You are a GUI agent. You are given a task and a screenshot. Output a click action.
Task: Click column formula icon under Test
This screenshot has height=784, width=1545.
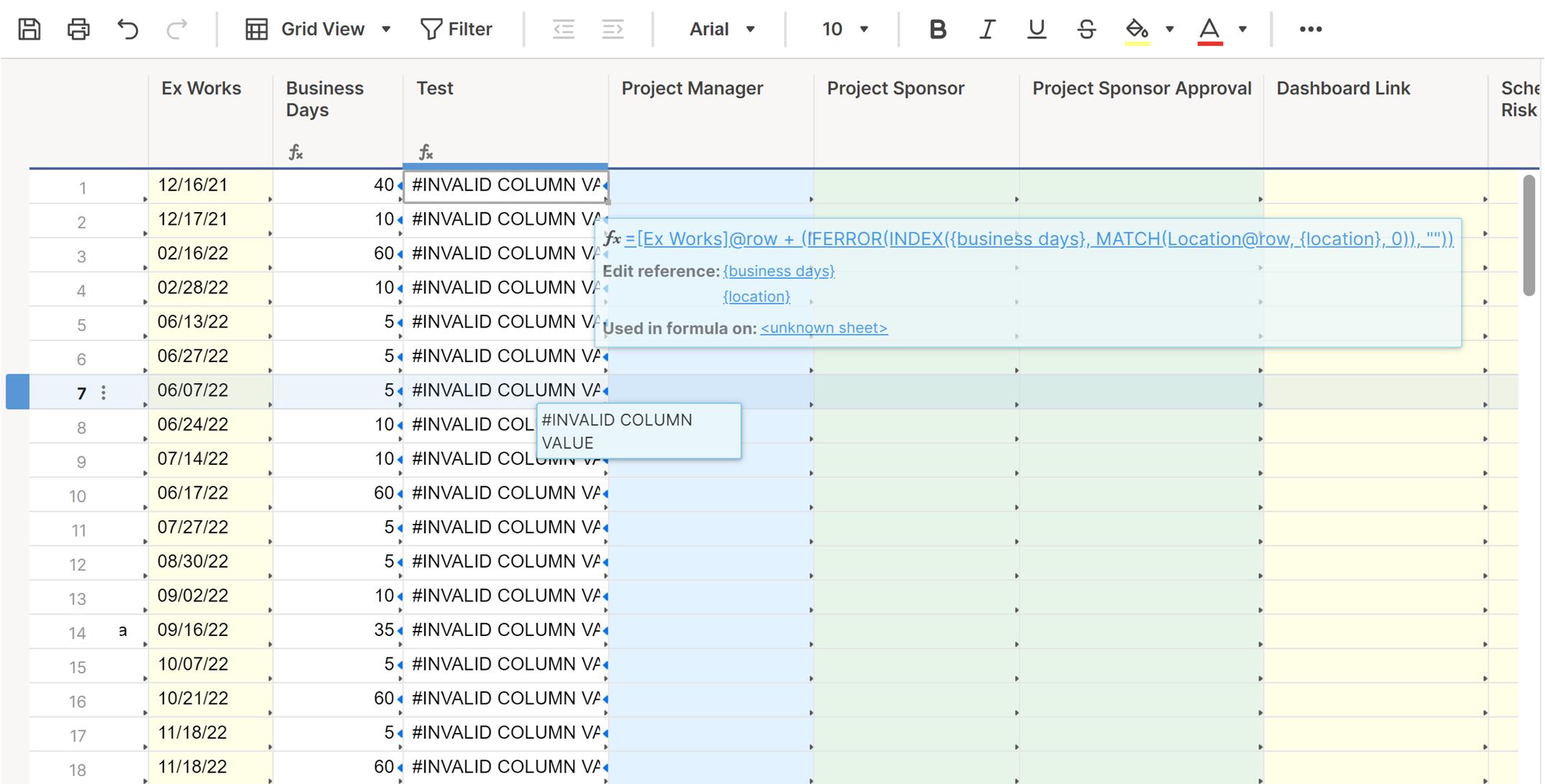(426, 152)
